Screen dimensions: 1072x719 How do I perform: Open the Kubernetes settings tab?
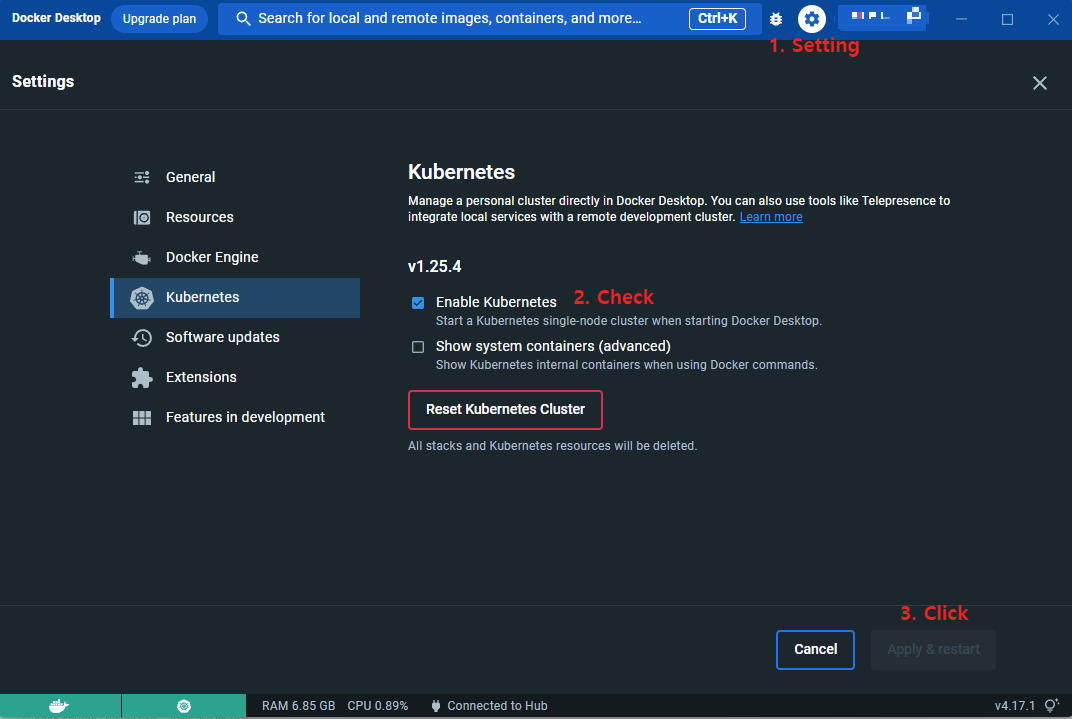click(x=235, y=298)
